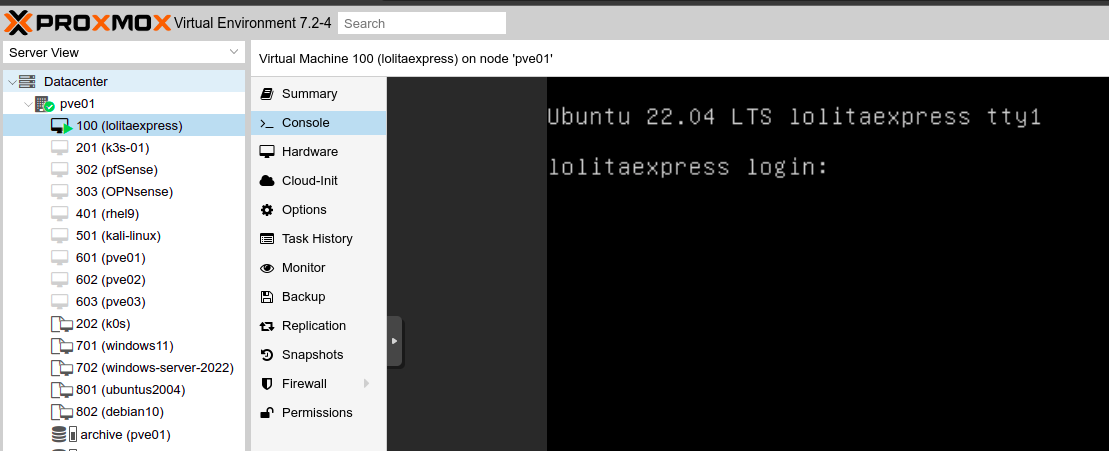Select 100 (lolitaexpress) in tree

[x=129, y=126]
